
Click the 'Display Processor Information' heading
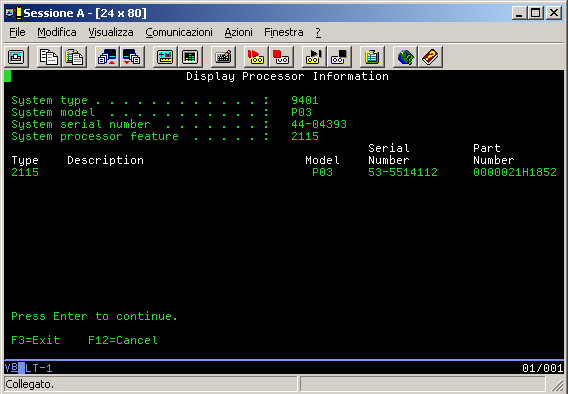[287, 76]
